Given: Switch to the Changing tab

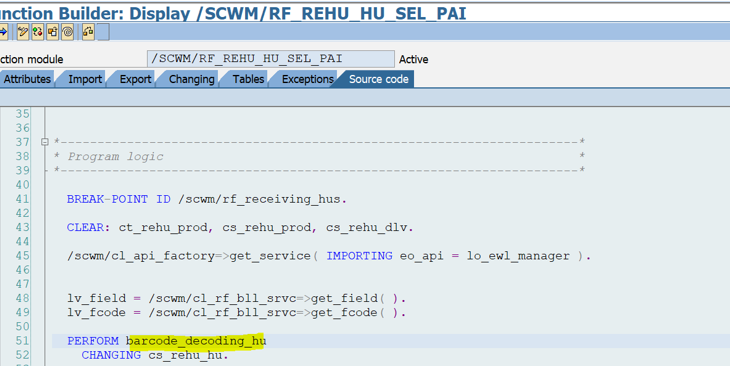Looking at the screenshot, I should [x=191, y=79].
